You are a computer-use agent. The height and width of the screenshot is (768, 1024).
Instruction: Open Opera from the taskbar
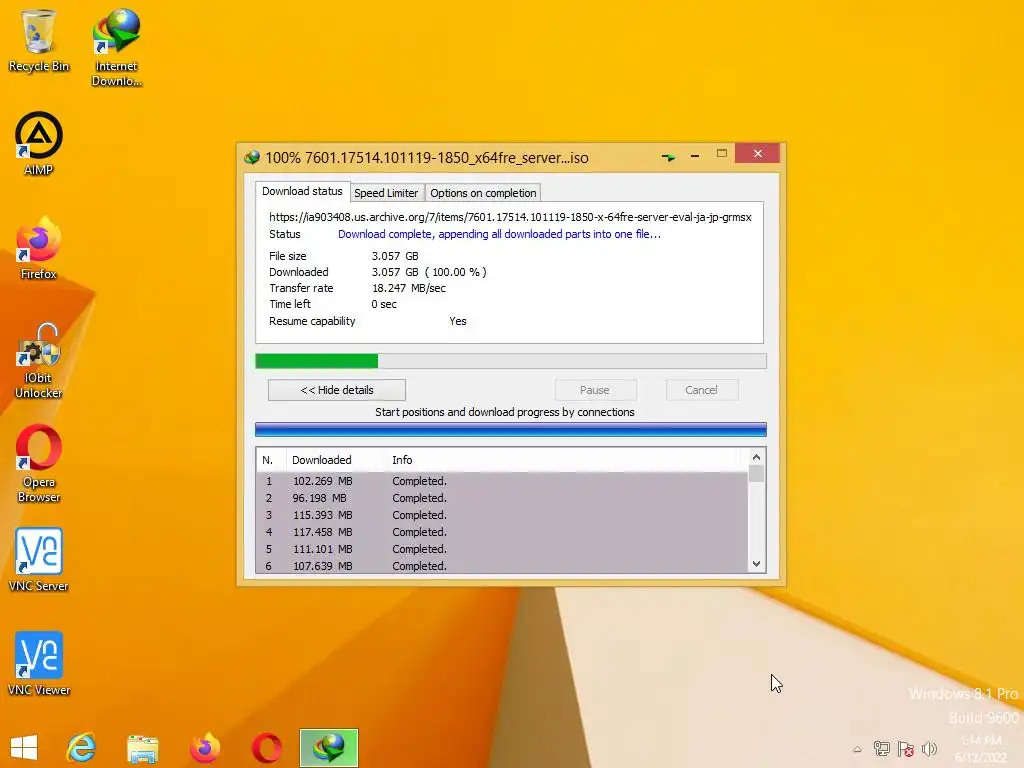(266, 748)
